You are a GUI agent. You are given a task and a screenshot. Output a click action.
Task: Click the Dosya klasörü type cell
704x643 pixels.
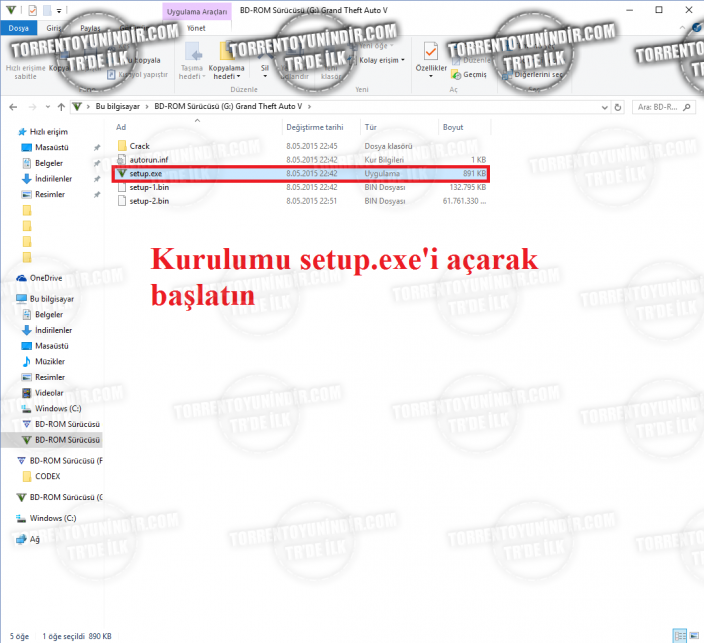coord(388,146)
